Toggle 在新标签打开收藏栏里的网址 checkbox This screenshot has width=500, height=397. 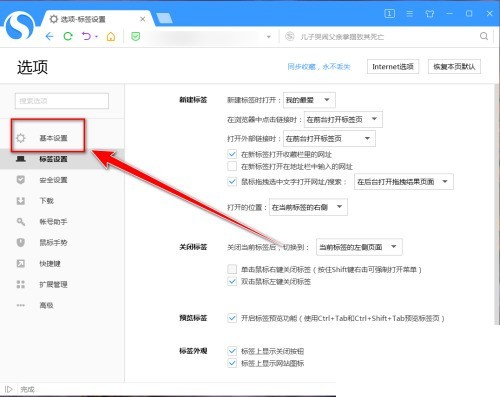pyautogui.click(x=232, y=154)
